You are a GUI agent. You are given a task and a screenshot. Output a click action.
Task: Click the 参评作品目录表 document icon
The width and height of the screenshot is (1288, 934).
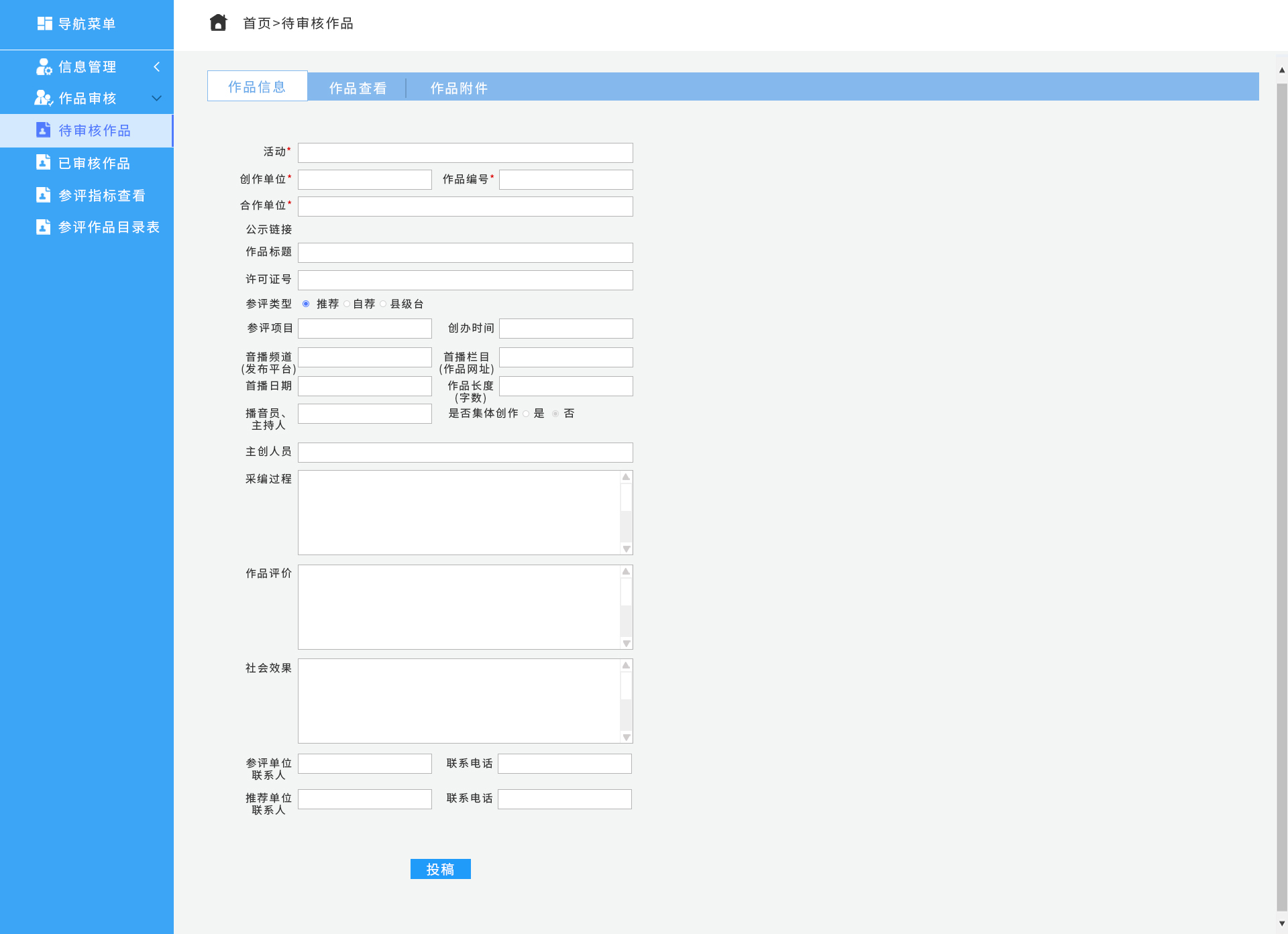click(44, 227)
